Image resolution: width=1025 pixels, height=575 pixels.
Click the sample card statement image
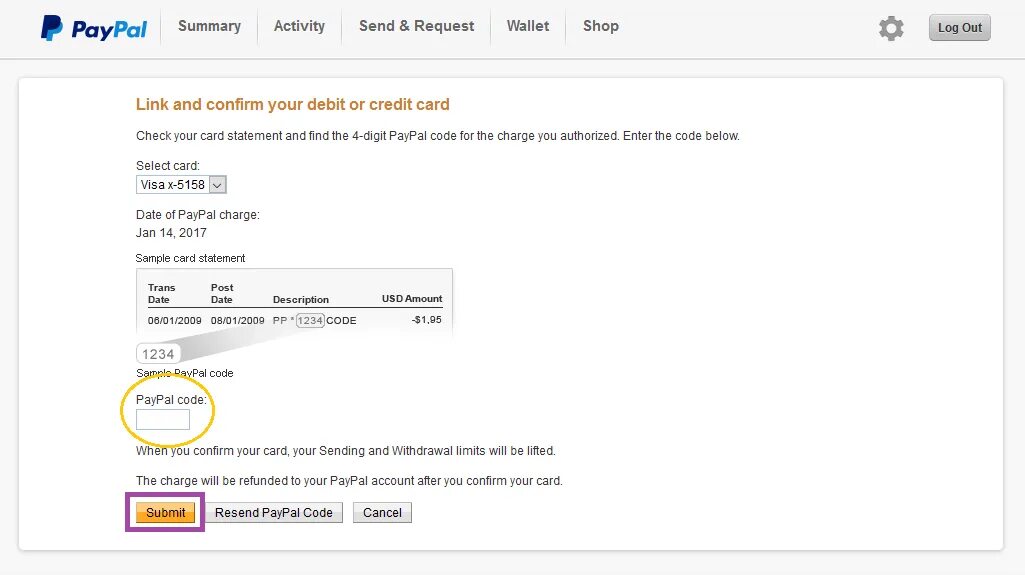click(295, 300)
